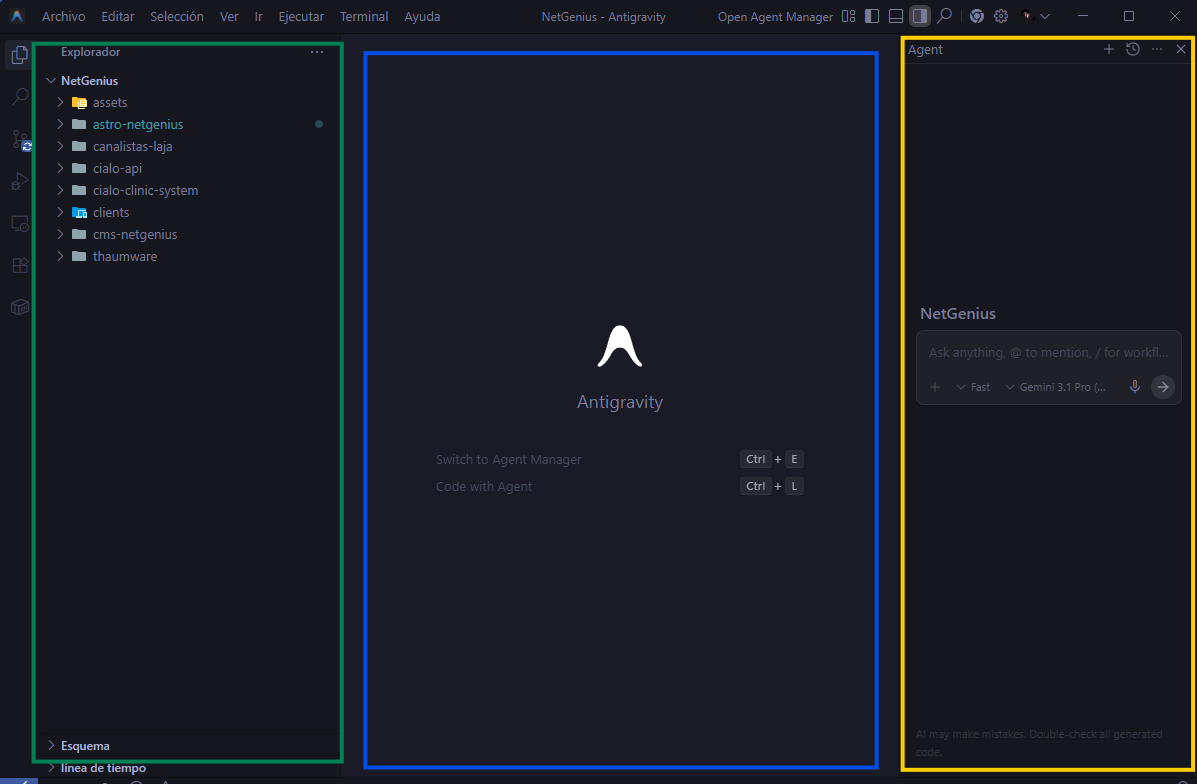Open the Chrome browser icon in title bar
Viewport: 1197px width, 784px height.
coord(976,16)
